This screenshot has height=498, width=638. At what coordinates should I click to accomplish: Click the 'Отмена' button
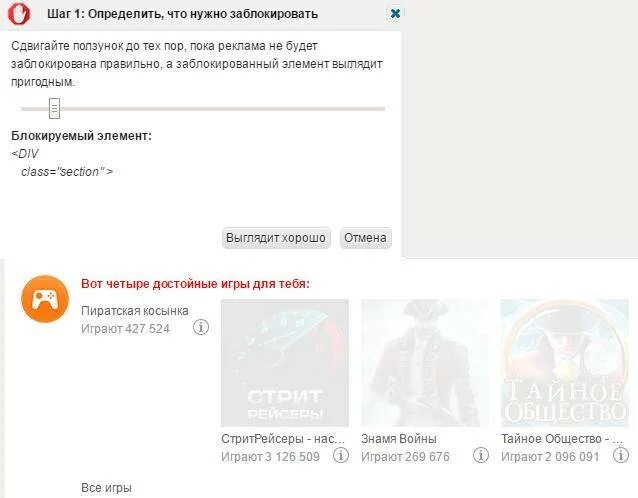point(365,238)
